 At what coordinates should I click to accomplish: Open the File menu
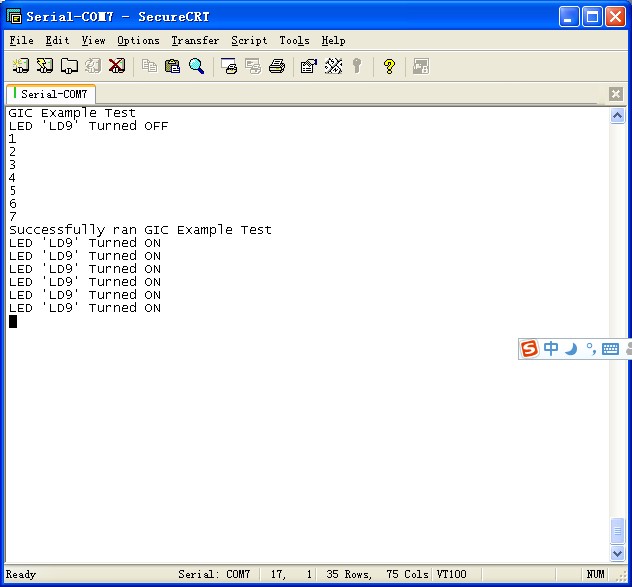point(21,41)
